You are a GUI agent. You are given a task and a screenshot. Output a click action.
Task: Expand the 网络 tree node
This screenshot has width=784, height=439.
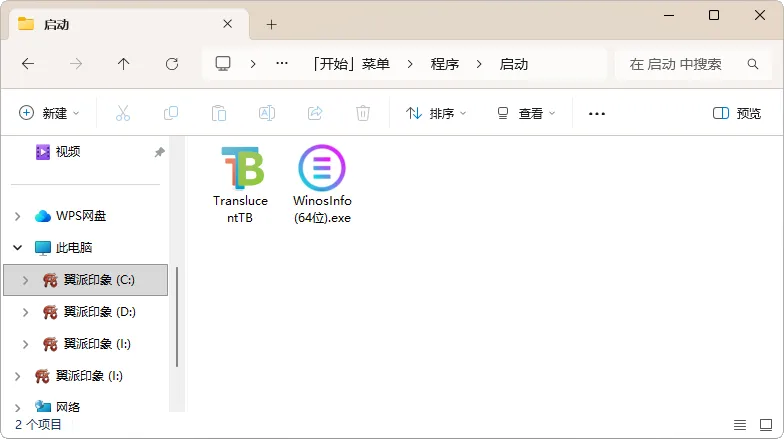tap(18, 408)
